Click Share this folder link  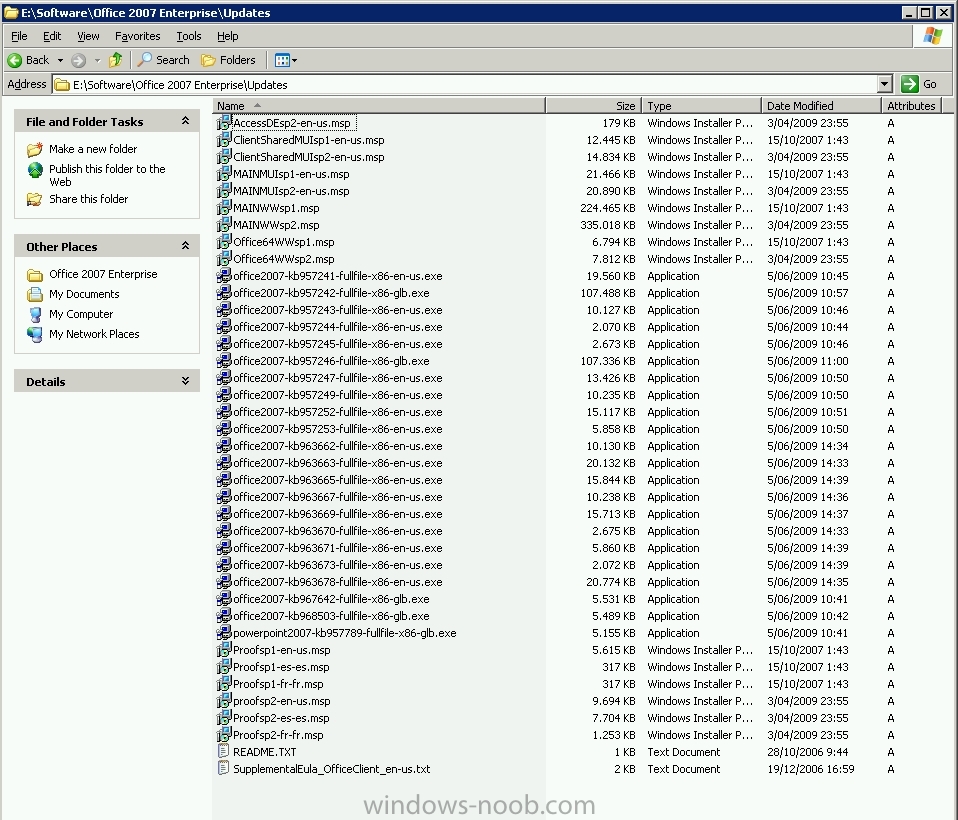[89, 199]
